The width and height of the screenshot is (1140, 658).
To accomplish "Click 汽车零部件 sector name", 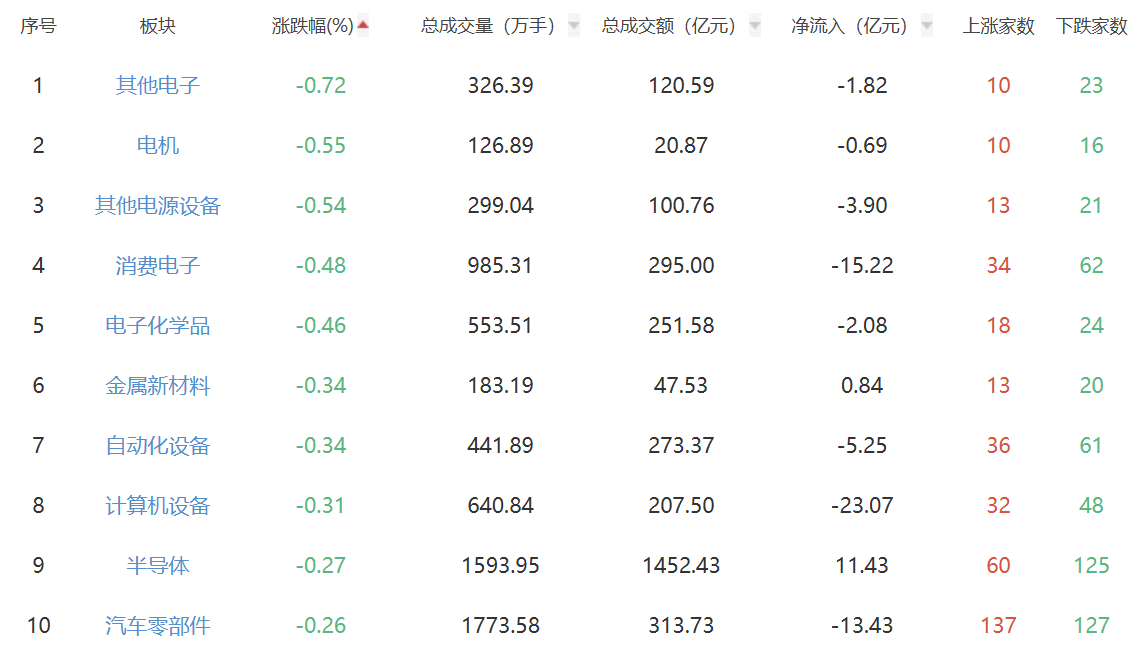I will pos(158,625).
